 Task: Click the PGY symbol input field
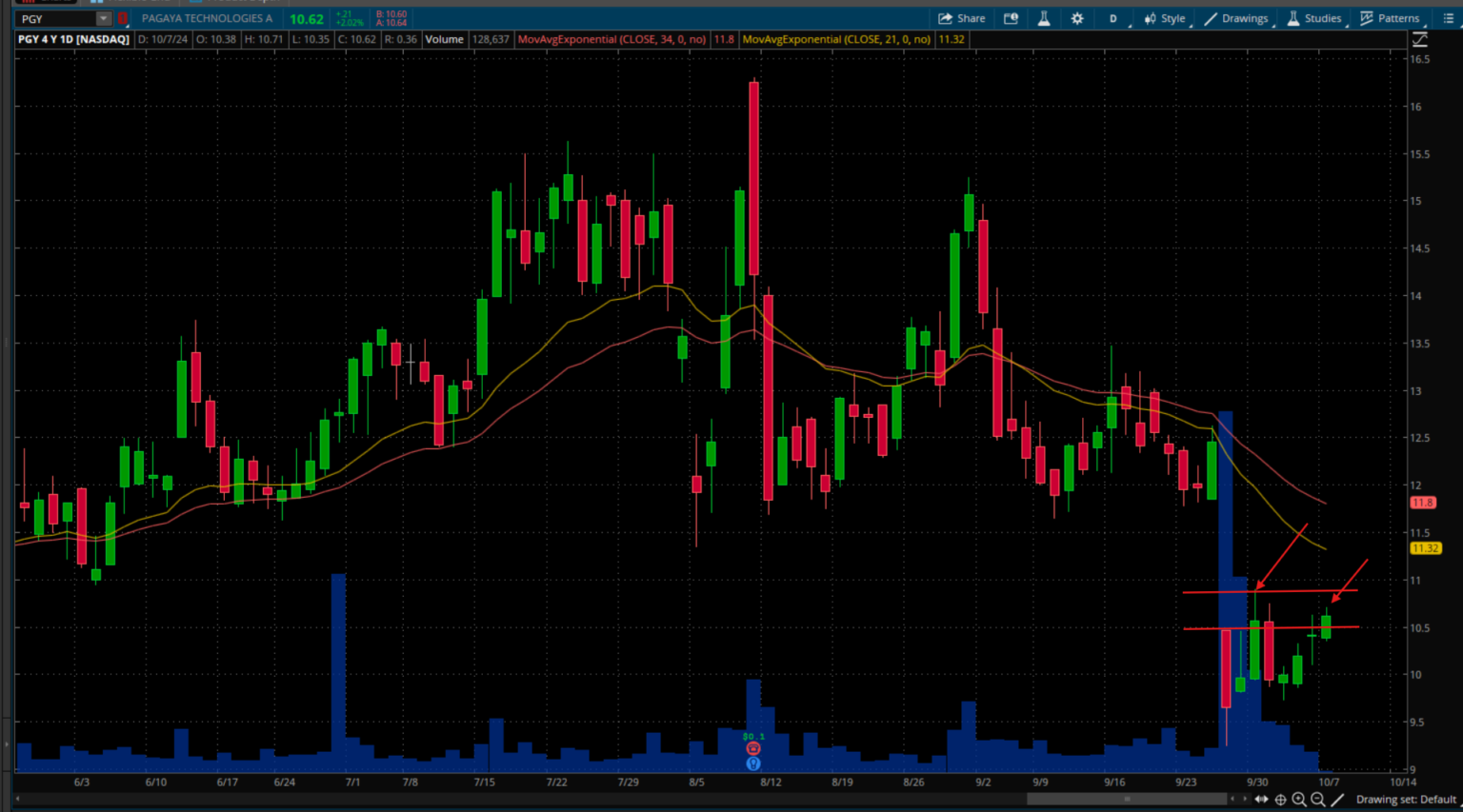coord(55,19)
